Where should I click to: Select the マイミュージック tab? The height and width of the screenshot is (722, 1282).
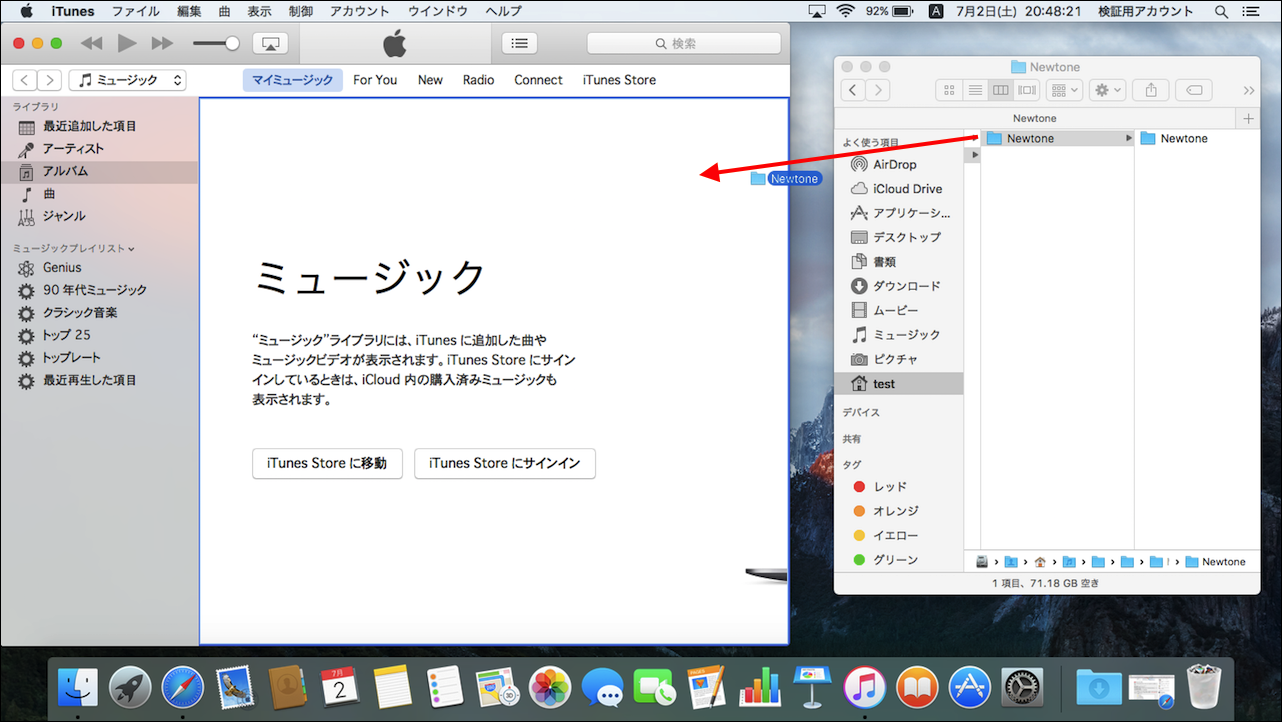pyautogui.click(x=292, y=80)
